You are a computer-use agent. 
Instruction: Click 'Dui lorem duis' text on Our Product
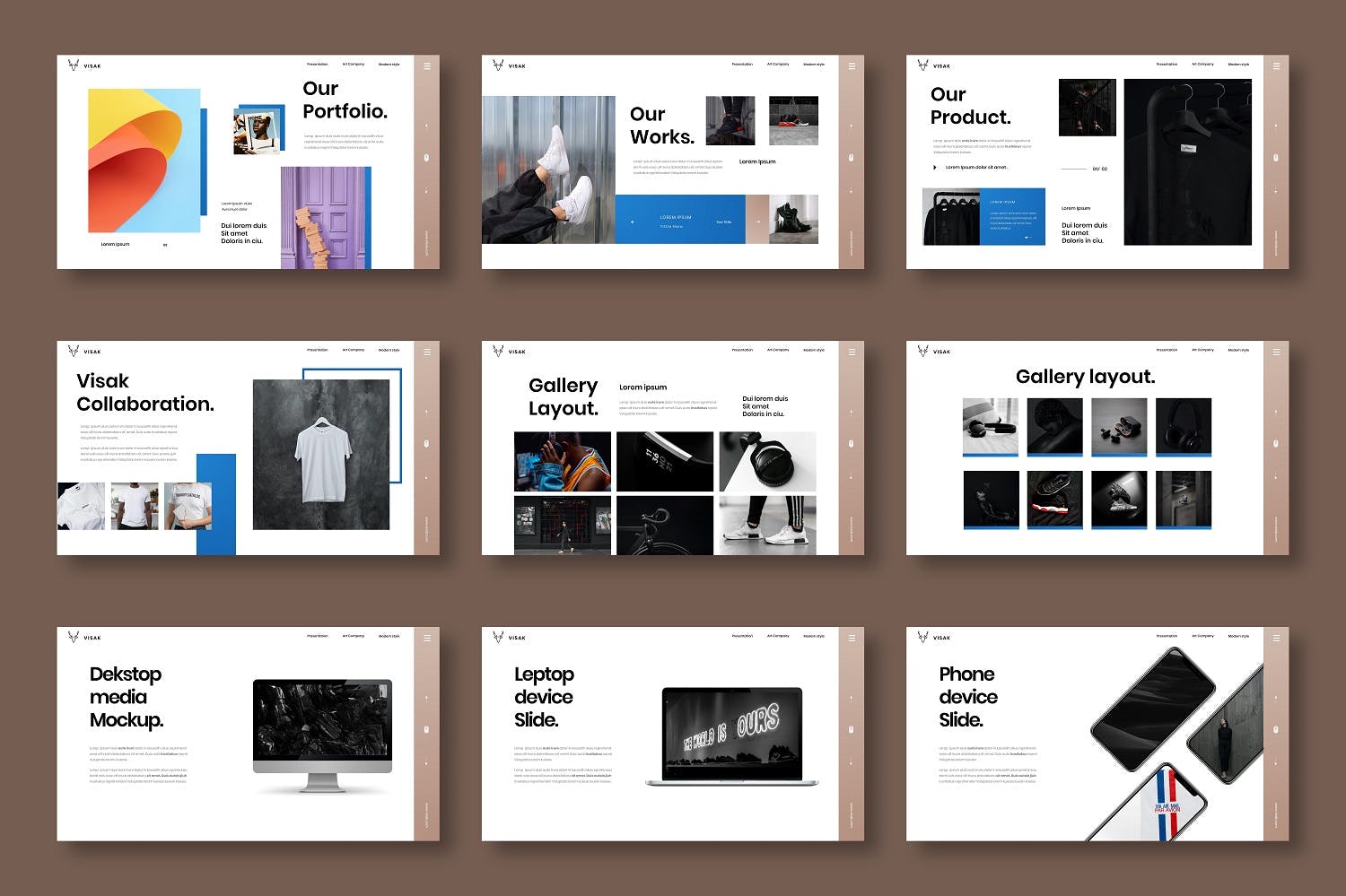[1084, 225]
